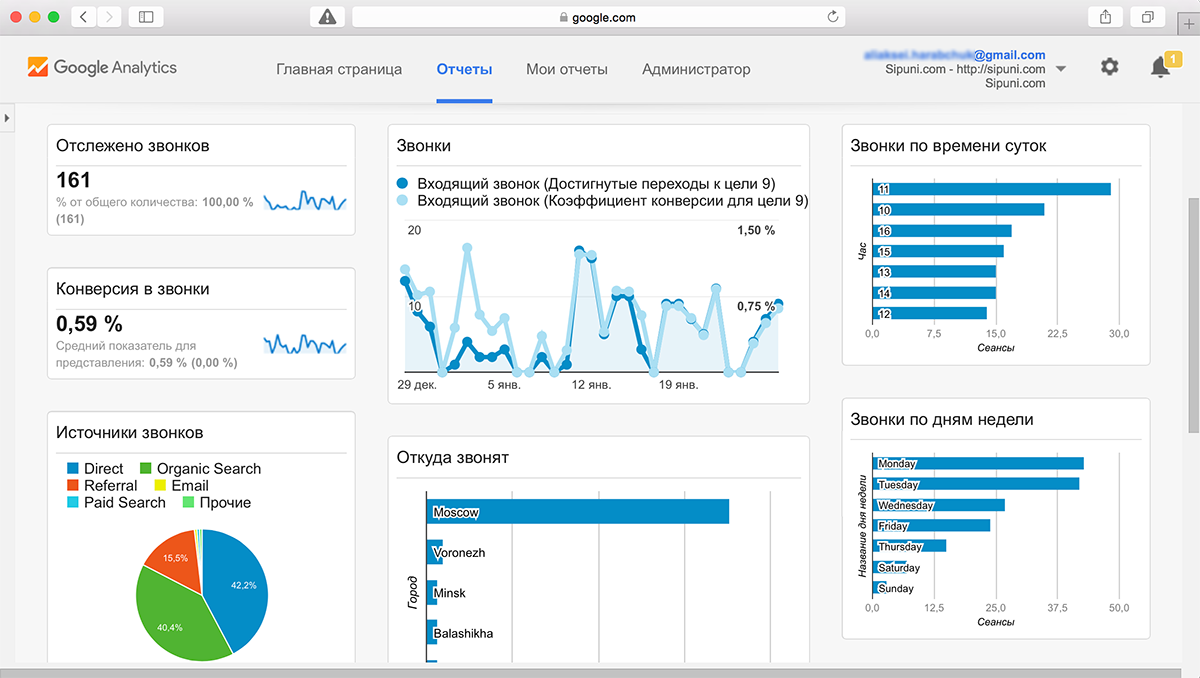Click the hour 11 bar
Image resolution: width=1200 pixels, height=678 pixels.
point(993,189)
